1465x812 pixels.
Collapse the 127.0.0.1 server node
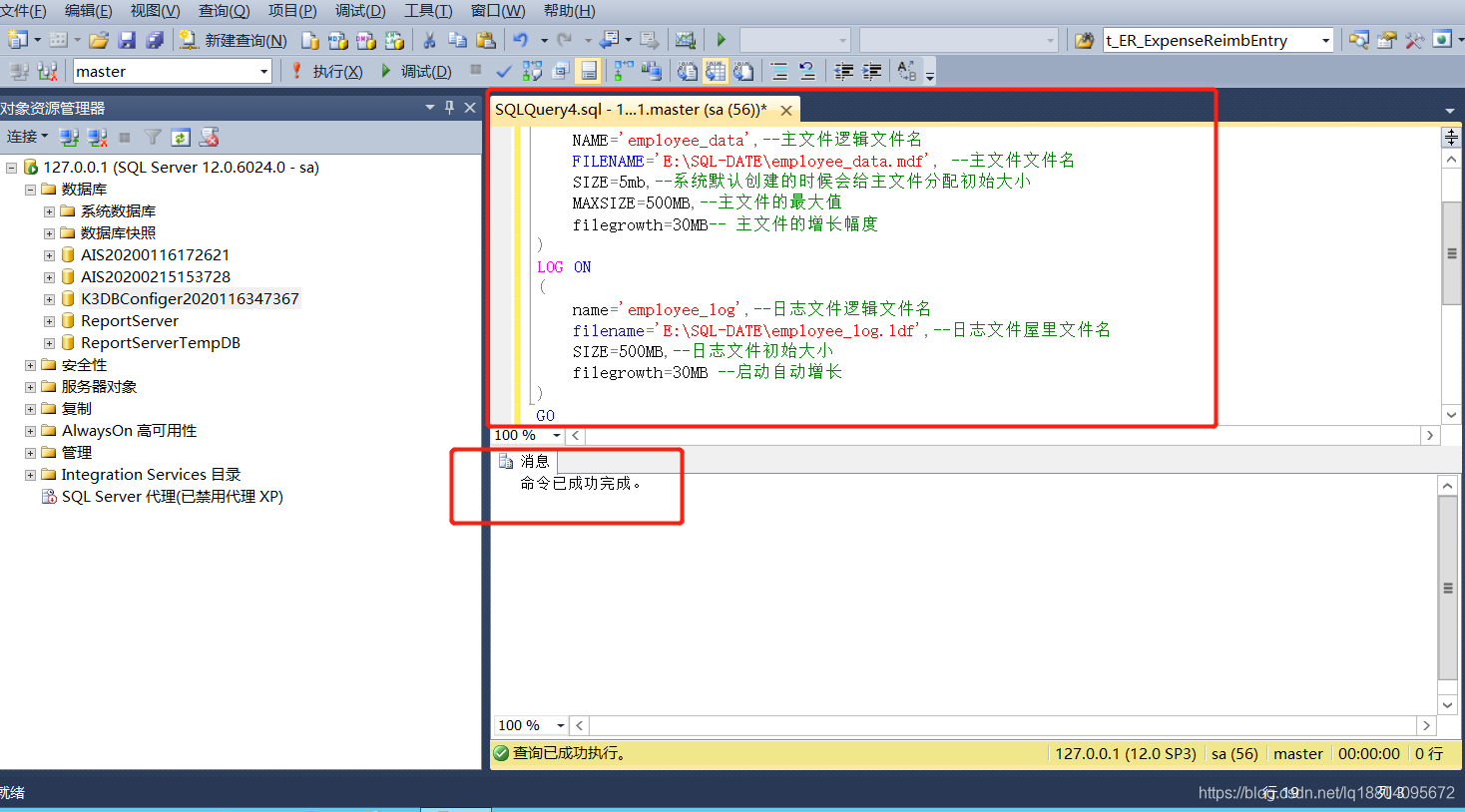11,168
